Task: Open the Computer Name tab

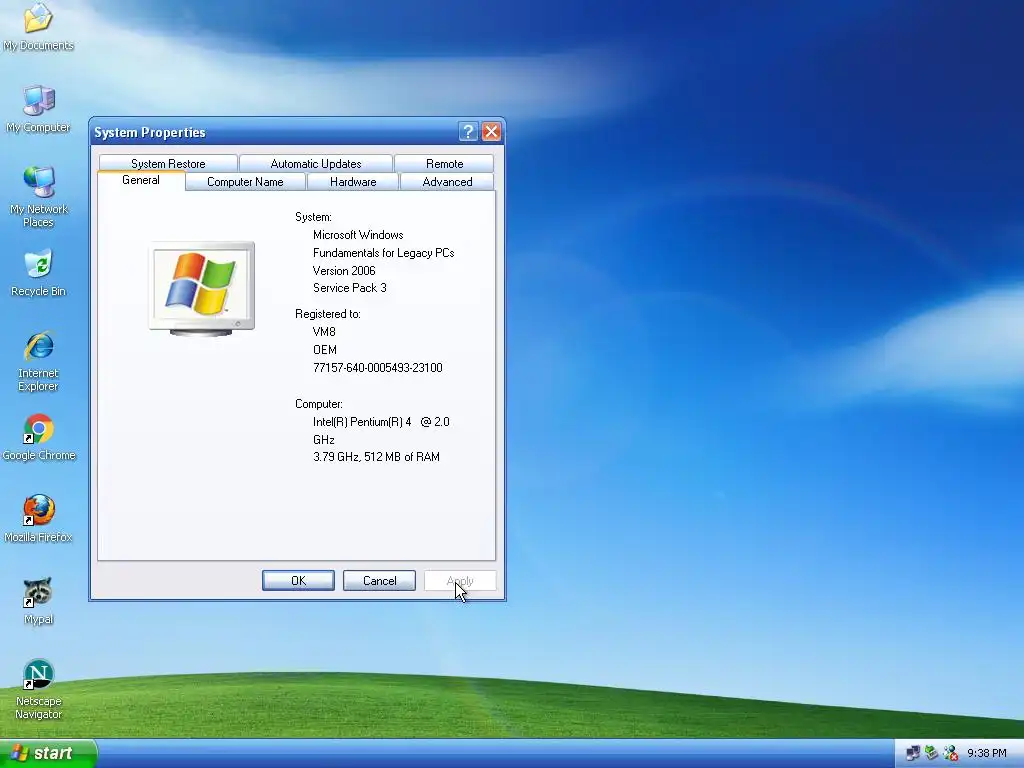Action: (245, 182)
